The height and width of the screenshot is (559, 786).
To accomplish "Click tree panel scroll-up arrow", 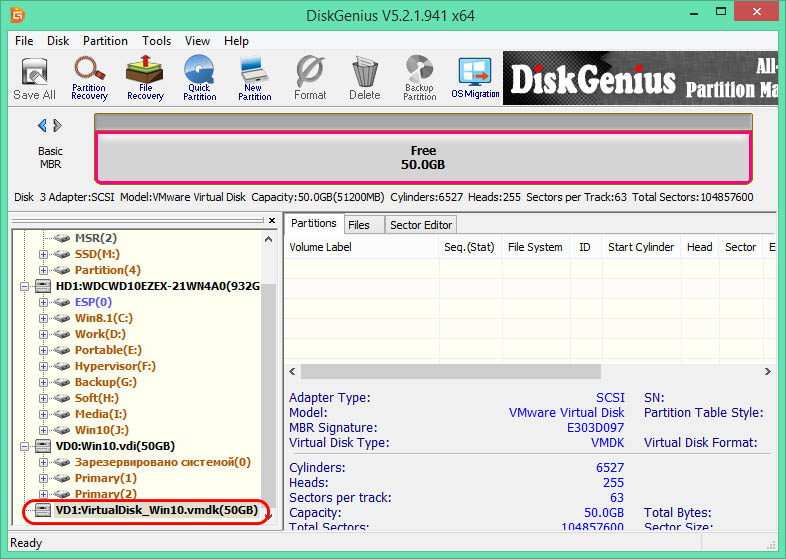I will [269, 239].
